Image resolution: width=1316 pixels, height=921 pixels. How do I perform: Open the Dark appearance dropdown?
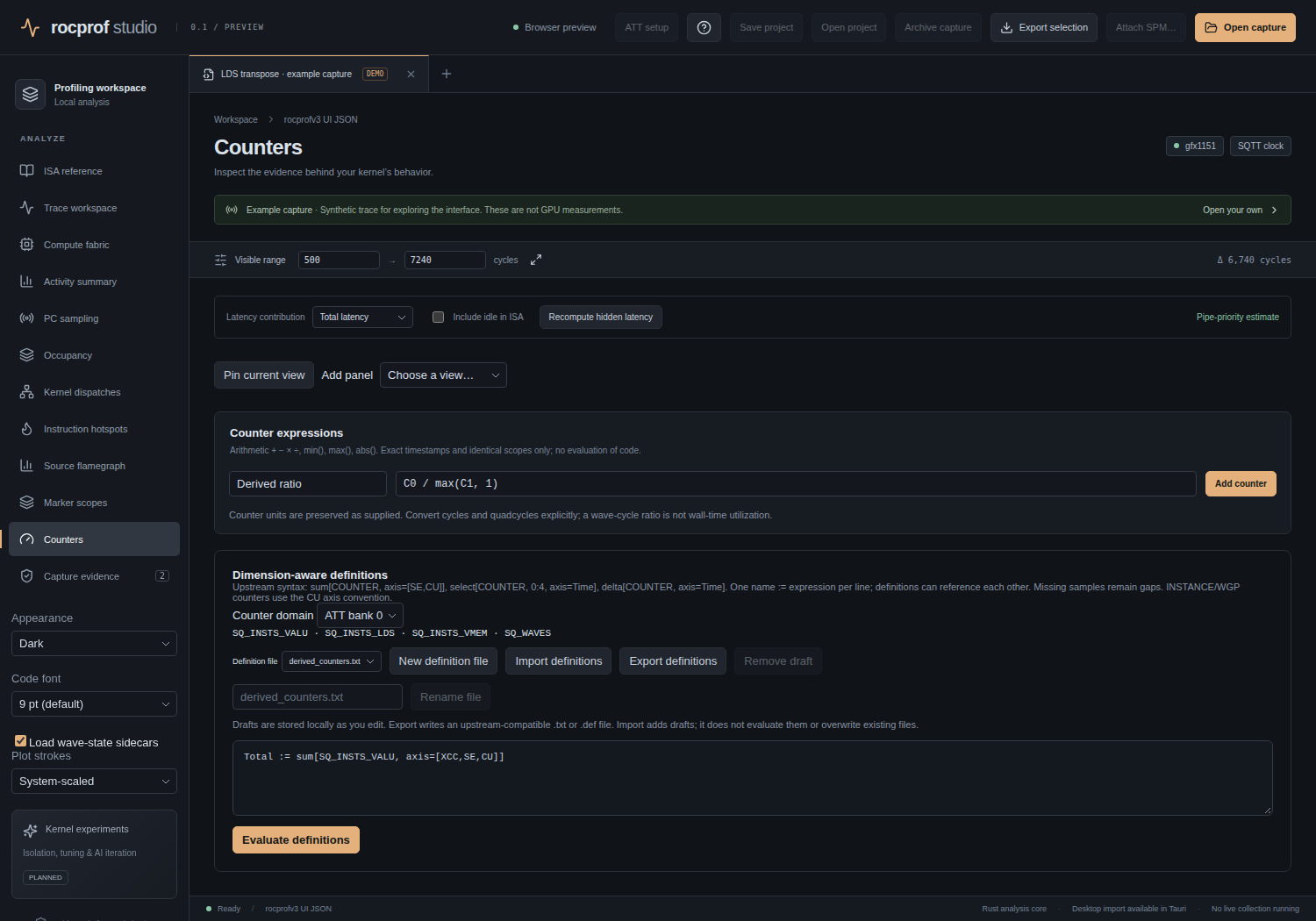(x=94, y=644)
